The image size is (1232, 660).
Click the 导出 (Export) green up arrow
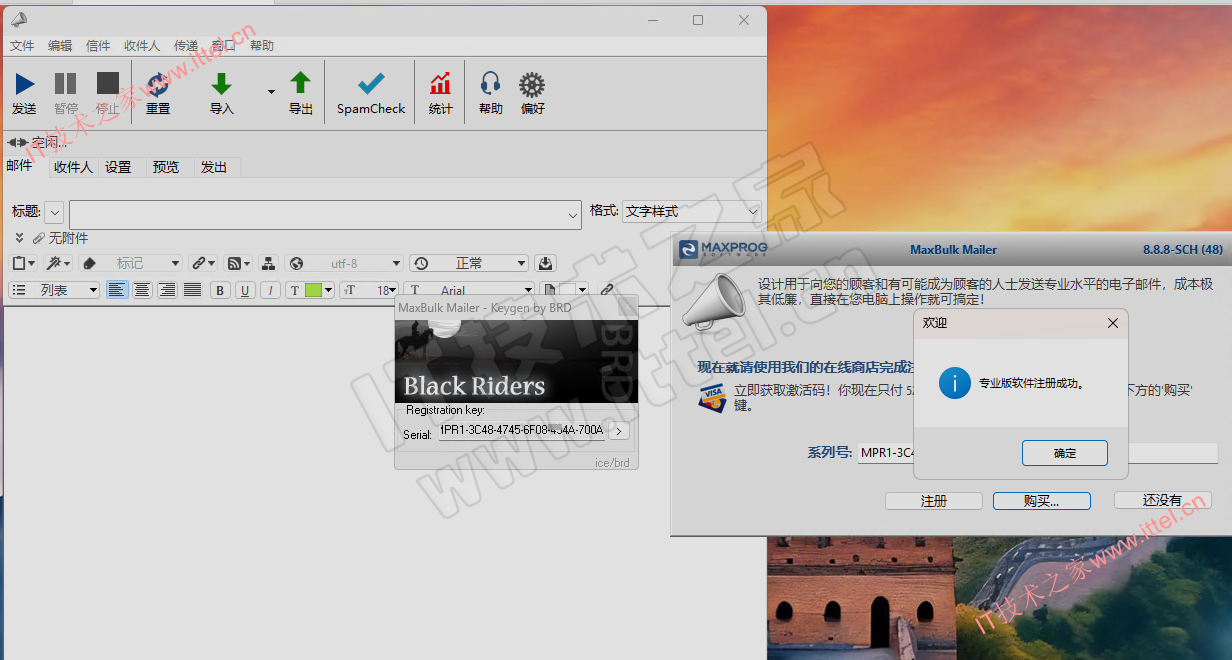300,84
